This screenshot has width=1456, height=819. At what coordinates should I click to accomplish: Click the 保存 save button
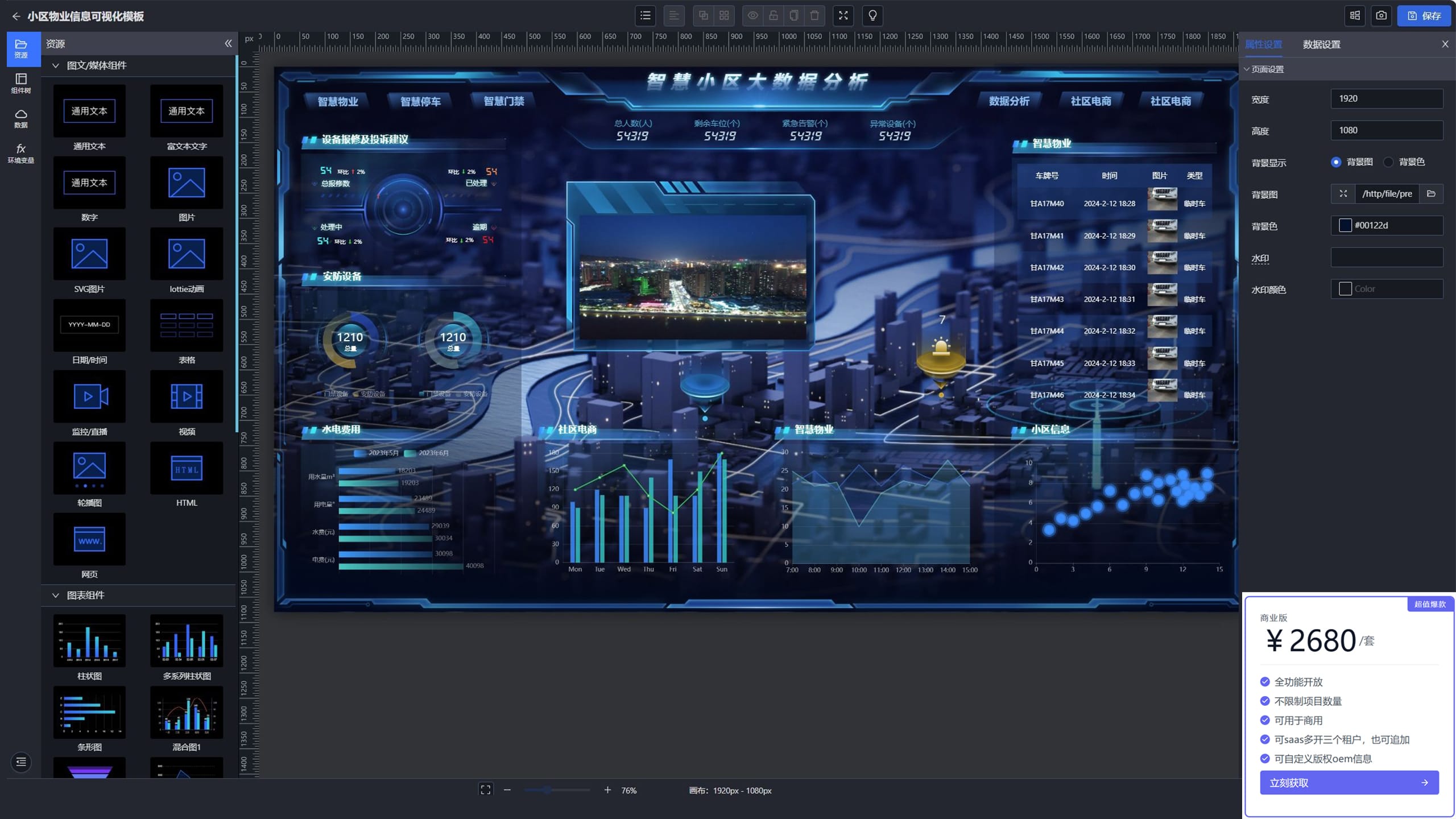(x=1424, y=16)
